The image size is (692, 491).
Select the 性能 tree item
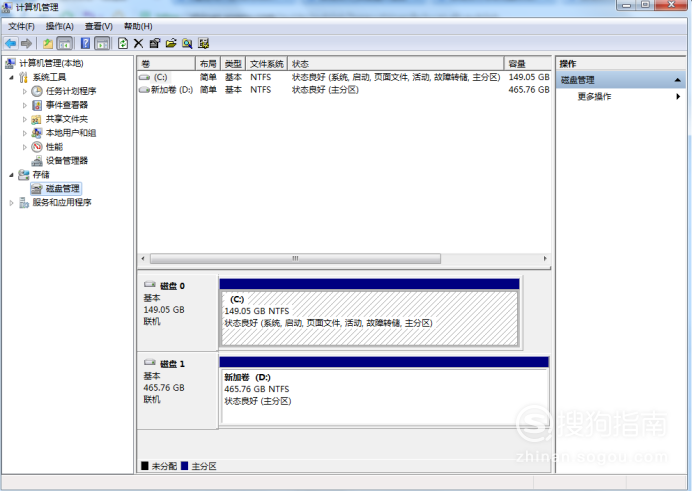pos(54,147)
